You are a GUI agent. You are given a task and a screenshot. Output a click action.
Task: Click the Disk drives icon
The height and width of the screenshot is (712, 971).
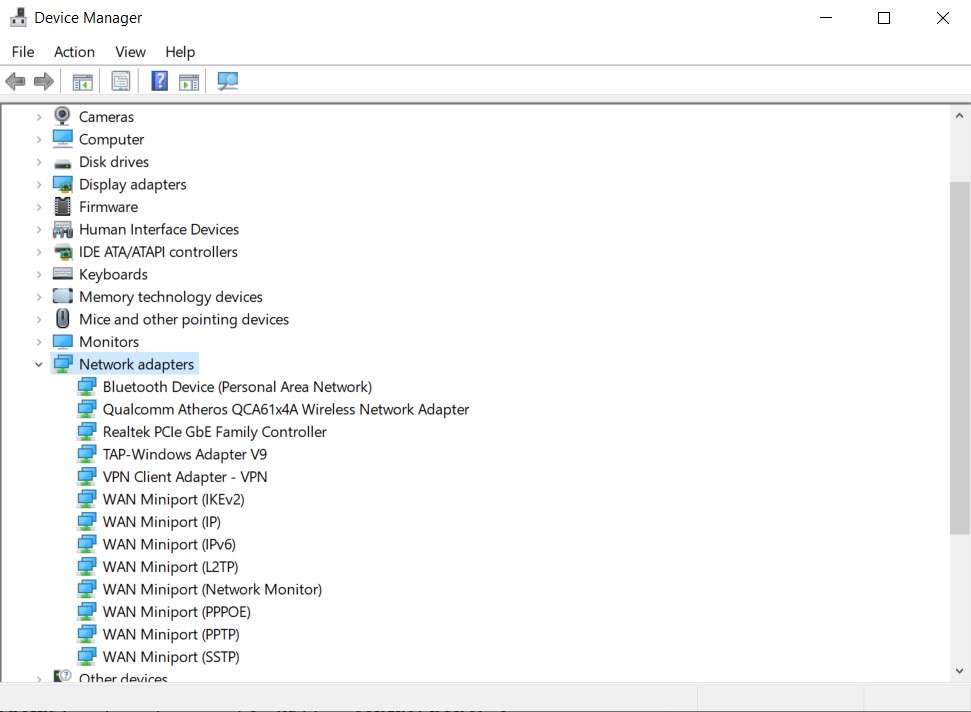pyautogui.click(x=63, y=163)
